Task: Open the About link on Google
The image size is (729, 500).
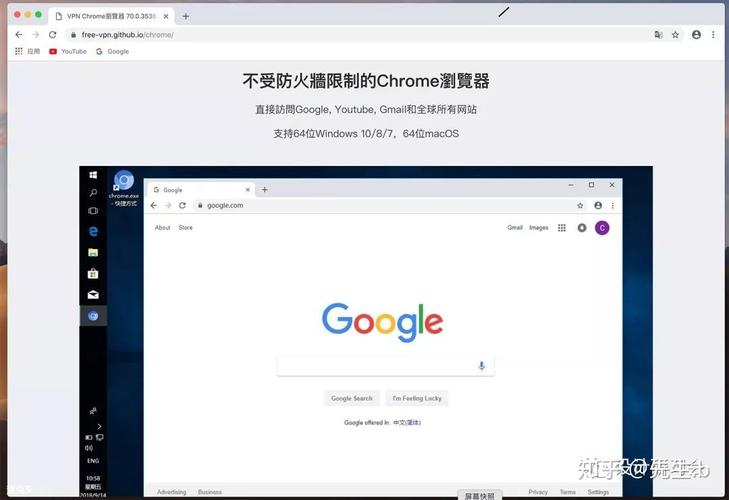Action: (x=162, y=227)
